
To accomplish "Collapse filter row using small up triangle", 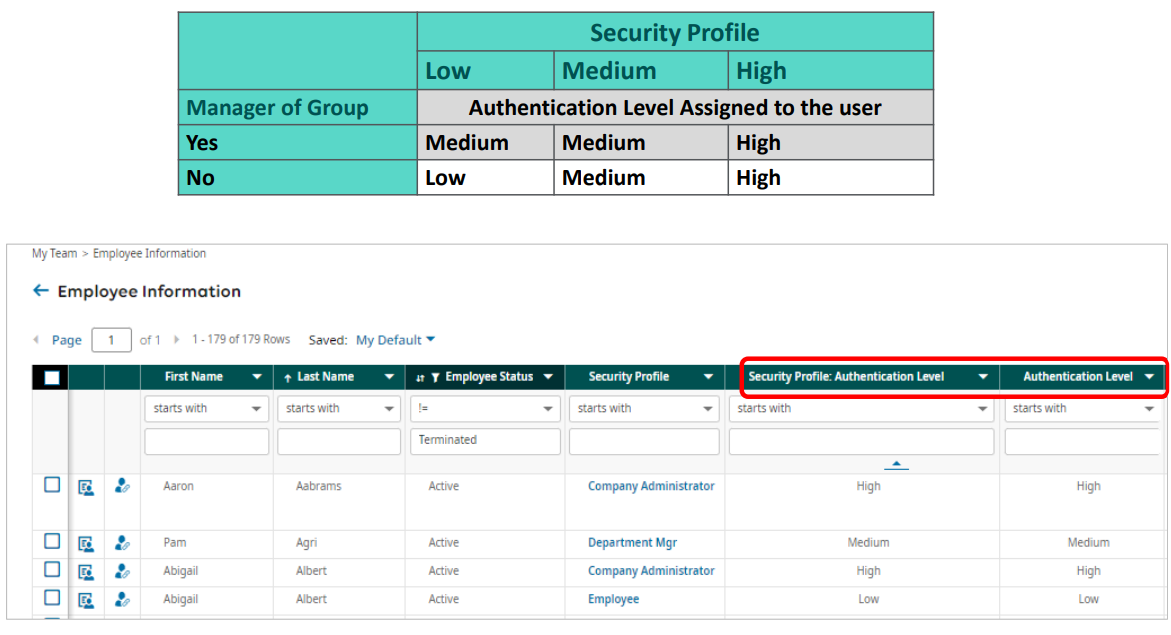I will 896,464.
